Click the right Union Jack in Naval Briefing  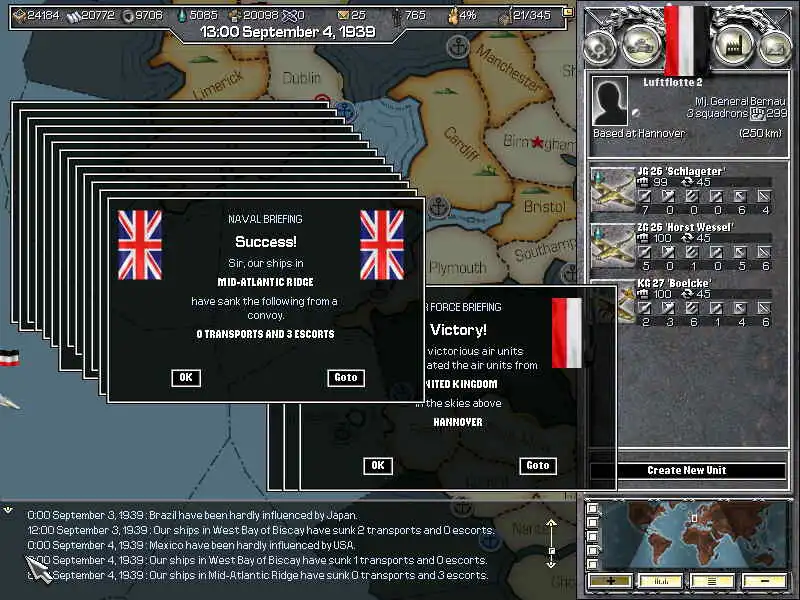tap(382, 245)
